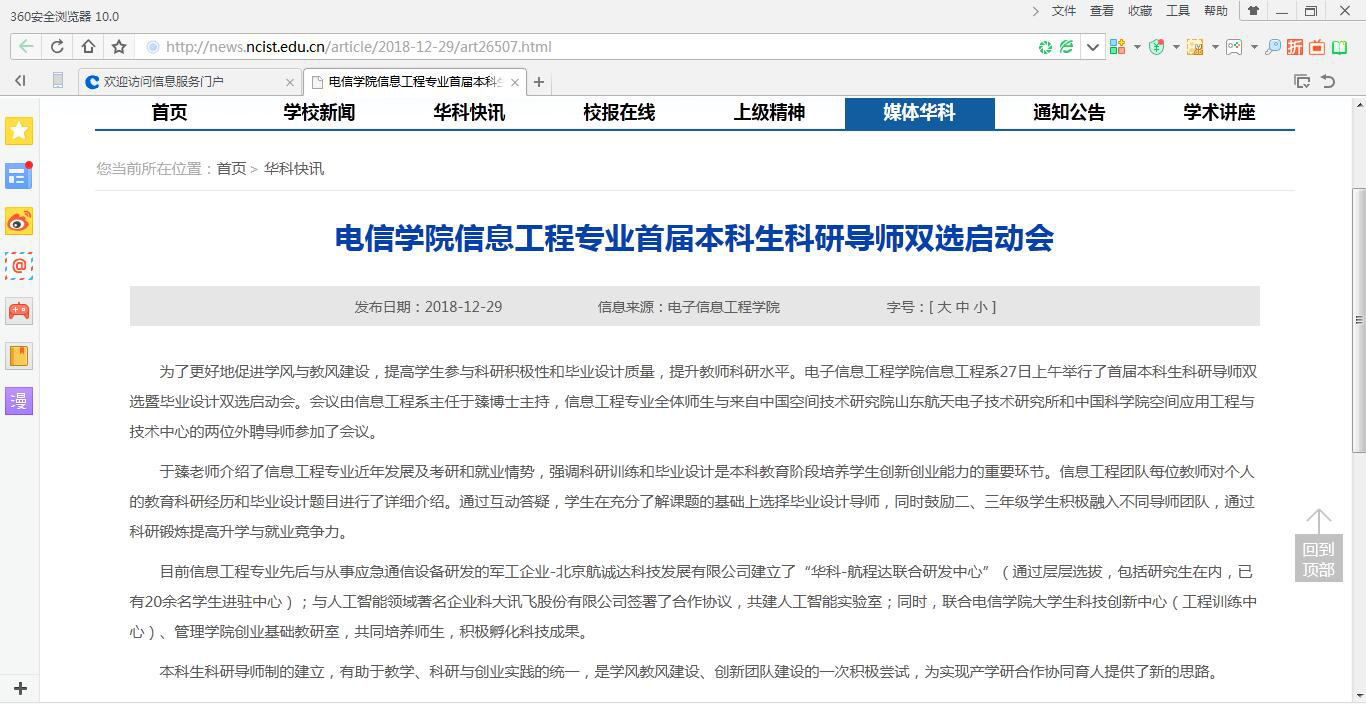The width and height of the screenshot is (1366, 704).
Task: Open the 工具 menu
Action: point(1178,11)
